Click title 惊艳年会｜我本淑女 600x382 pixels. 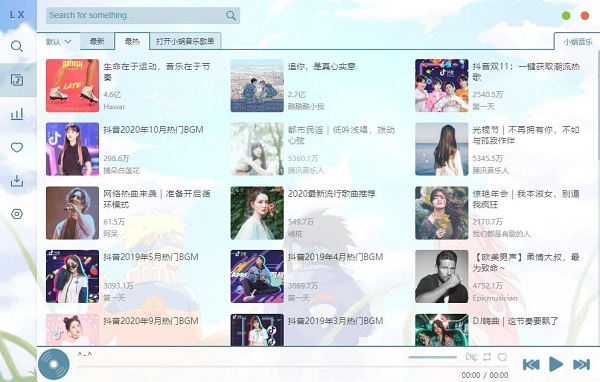(x=526, y=199)
